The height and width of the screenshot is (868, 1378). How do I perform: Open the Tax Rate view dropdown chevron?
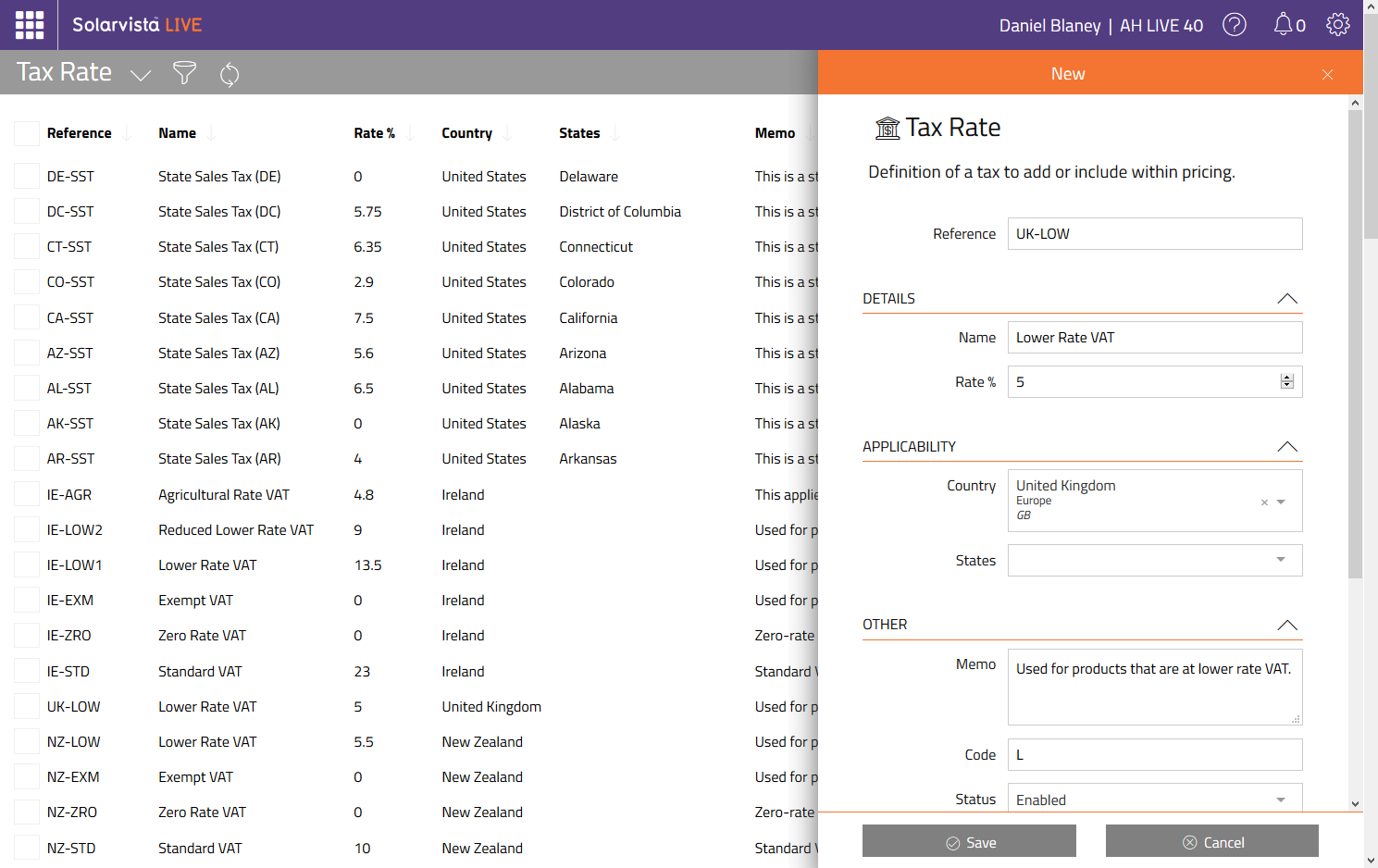pos(141,75)
